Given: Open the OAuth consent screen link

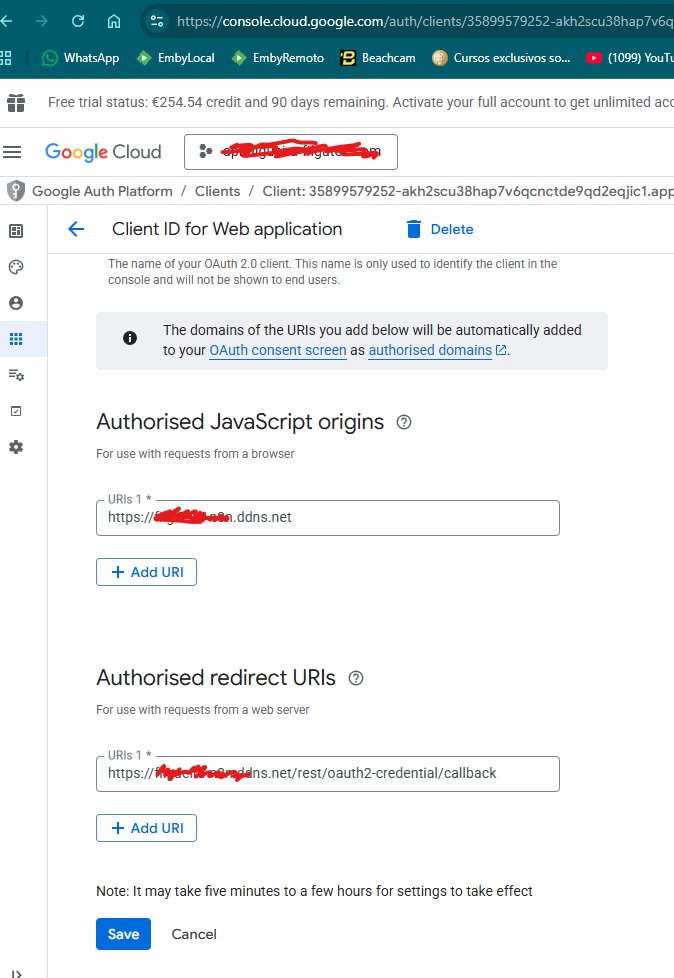Looking at the screenshot, I should [x=278, y=350].
